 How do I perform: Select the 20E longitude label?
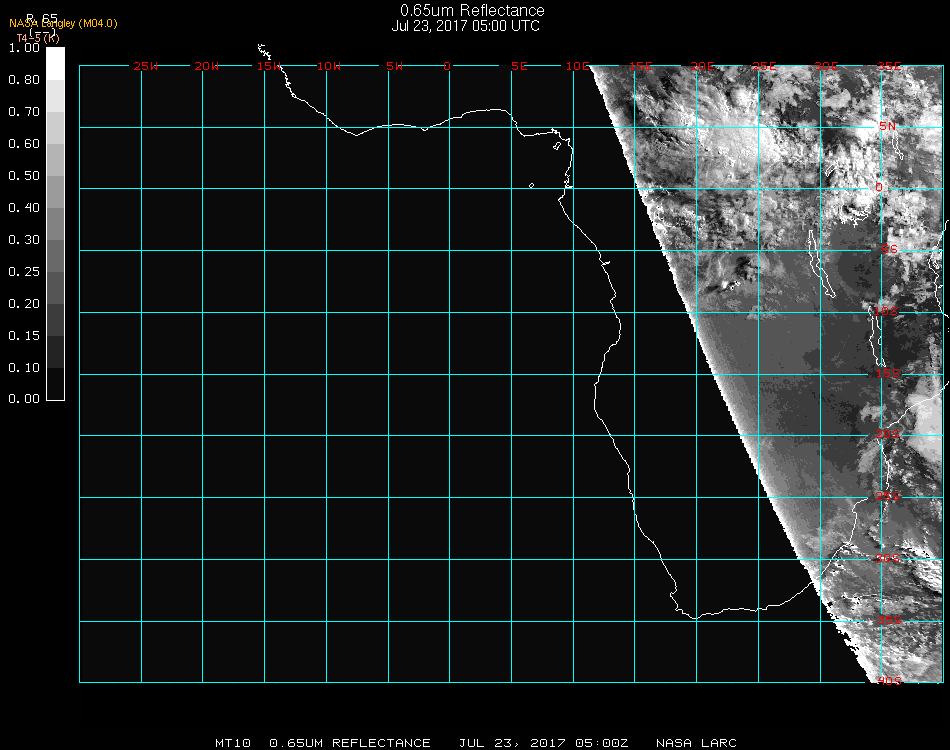(x=703, y=66)
